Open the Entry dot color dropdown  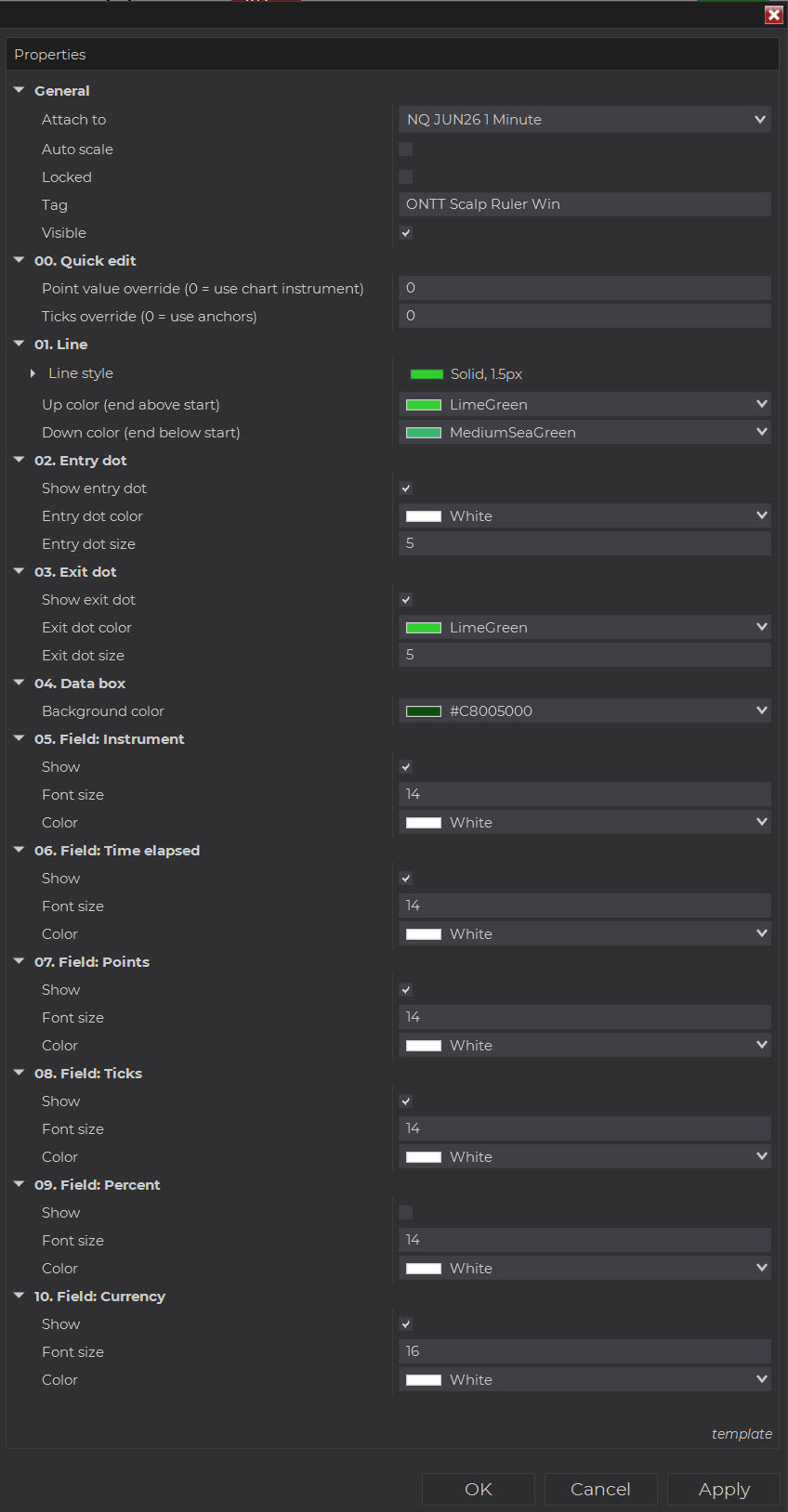pos(584,515)
